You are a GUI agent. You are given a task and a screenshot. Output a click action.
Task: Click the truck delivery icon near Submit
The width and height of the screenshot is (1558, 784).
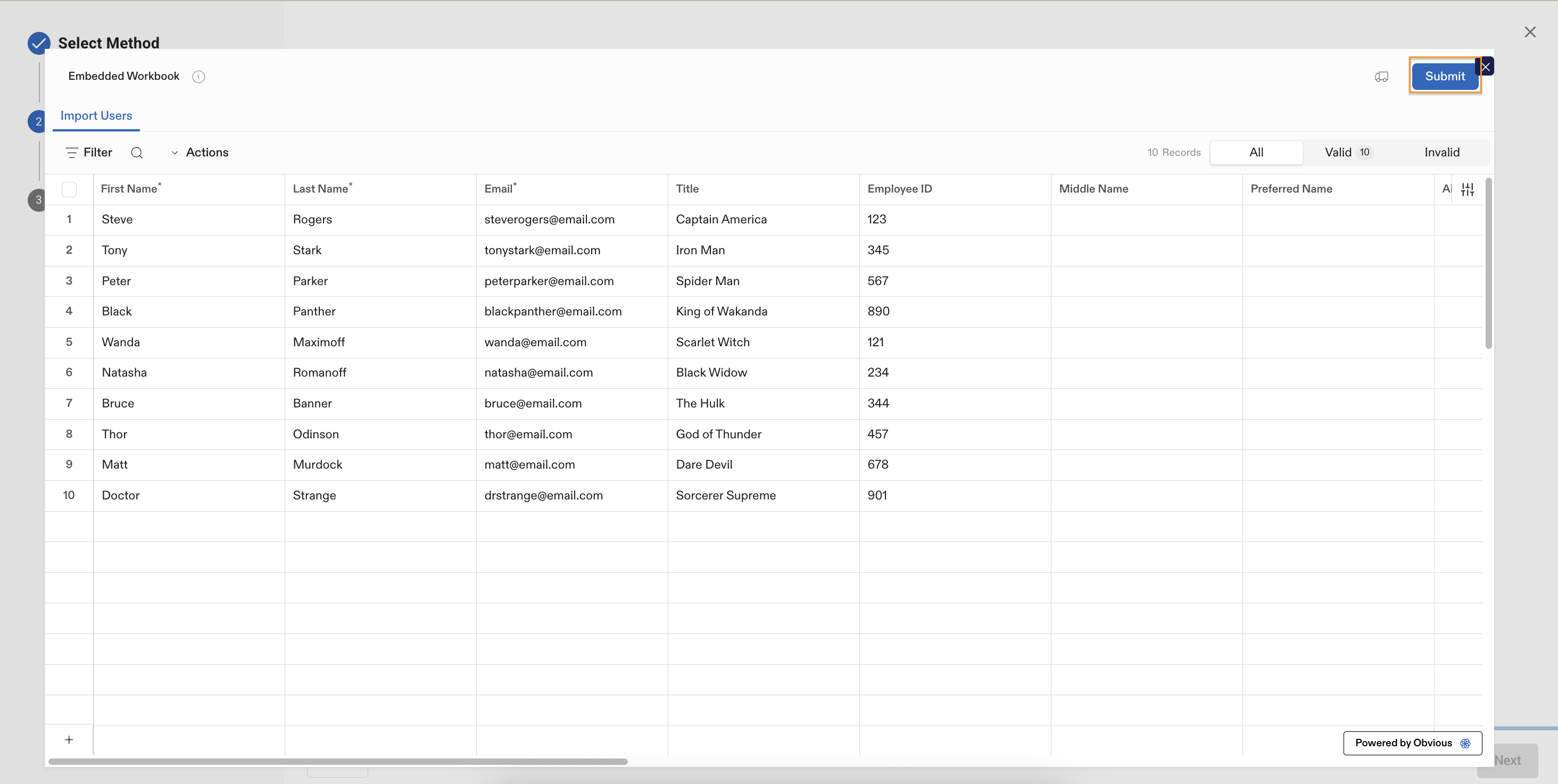[1381, 76]
